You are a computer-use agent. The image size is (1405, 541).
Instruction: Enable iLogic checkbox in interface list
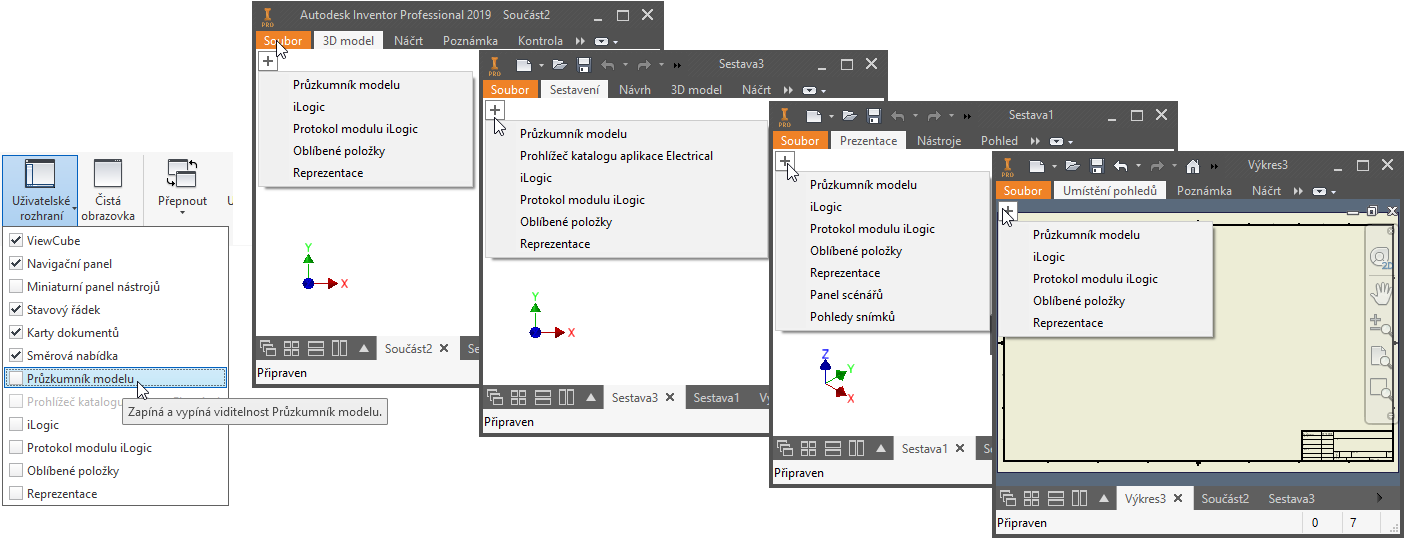coord(16,425)
